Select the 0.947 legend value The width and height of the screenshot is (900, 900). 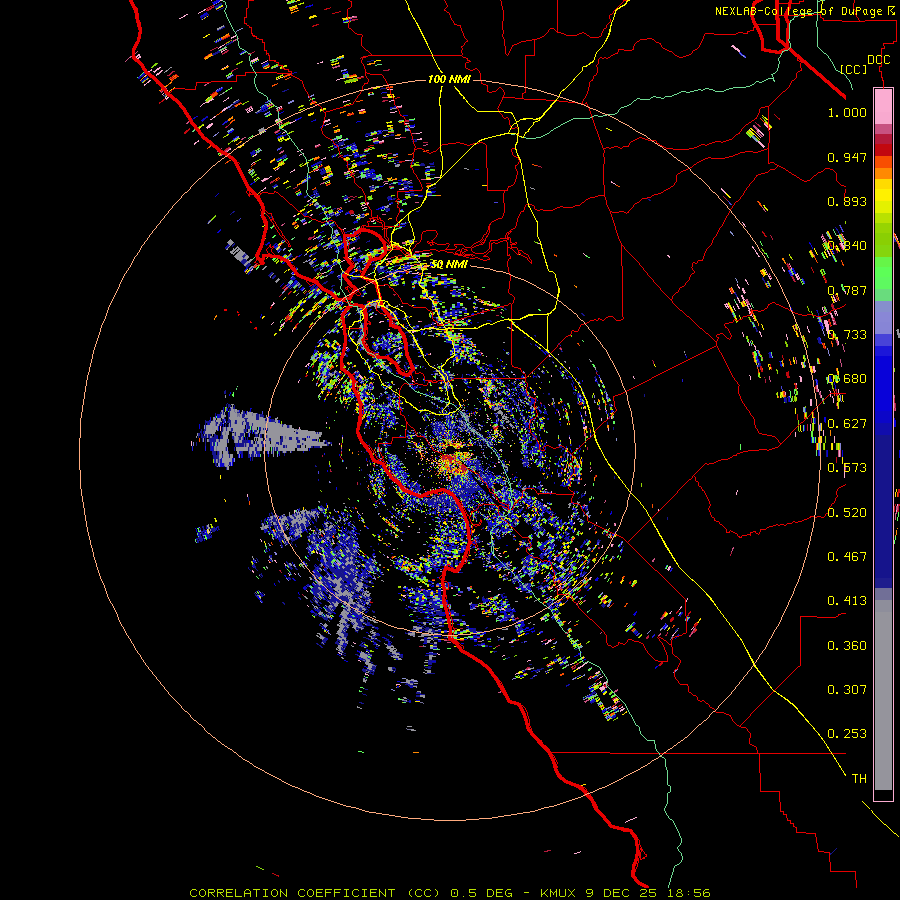(x=847, y=157)
